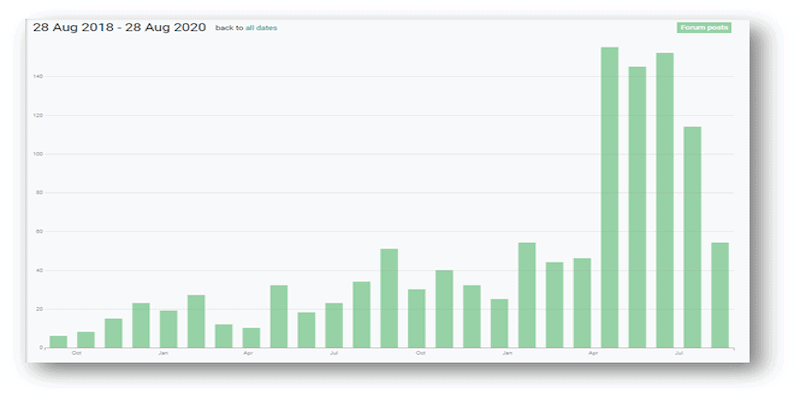
Task: Select the bar above the Jan 2019 label
Action: coord(168,329)
